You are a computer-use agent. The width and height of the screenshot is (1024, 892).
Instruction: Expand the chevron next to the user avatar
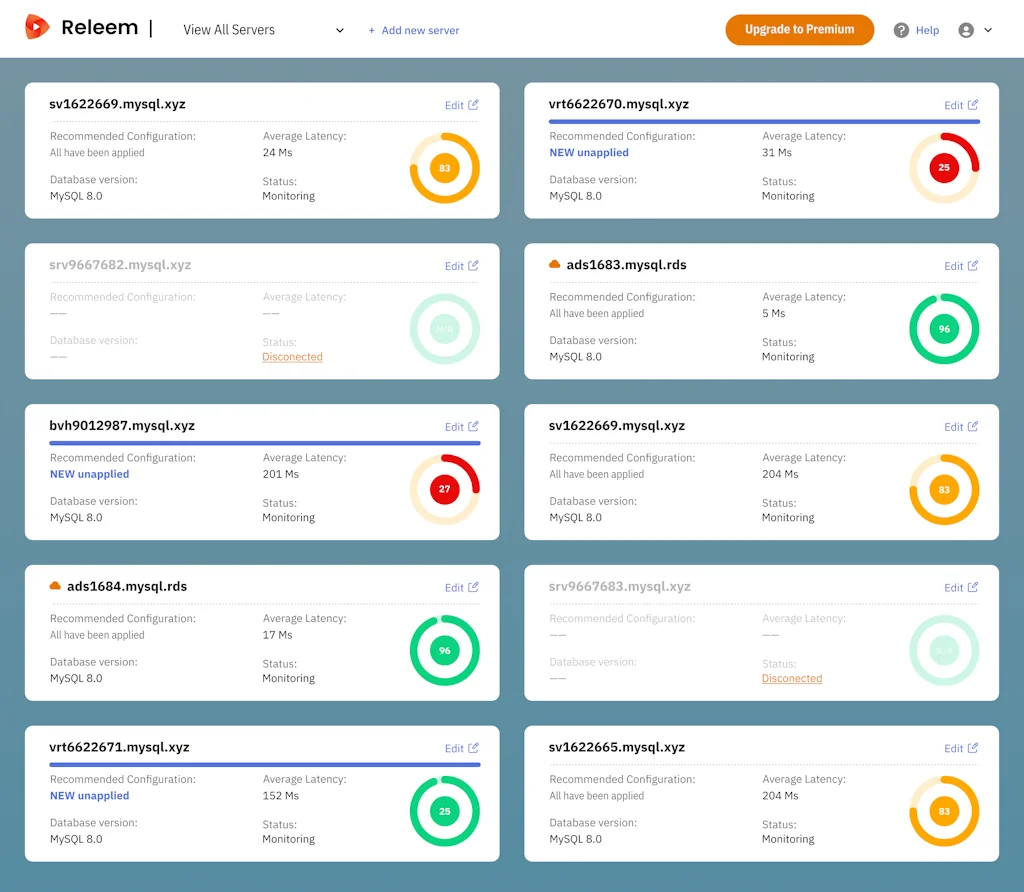(988, 30)
